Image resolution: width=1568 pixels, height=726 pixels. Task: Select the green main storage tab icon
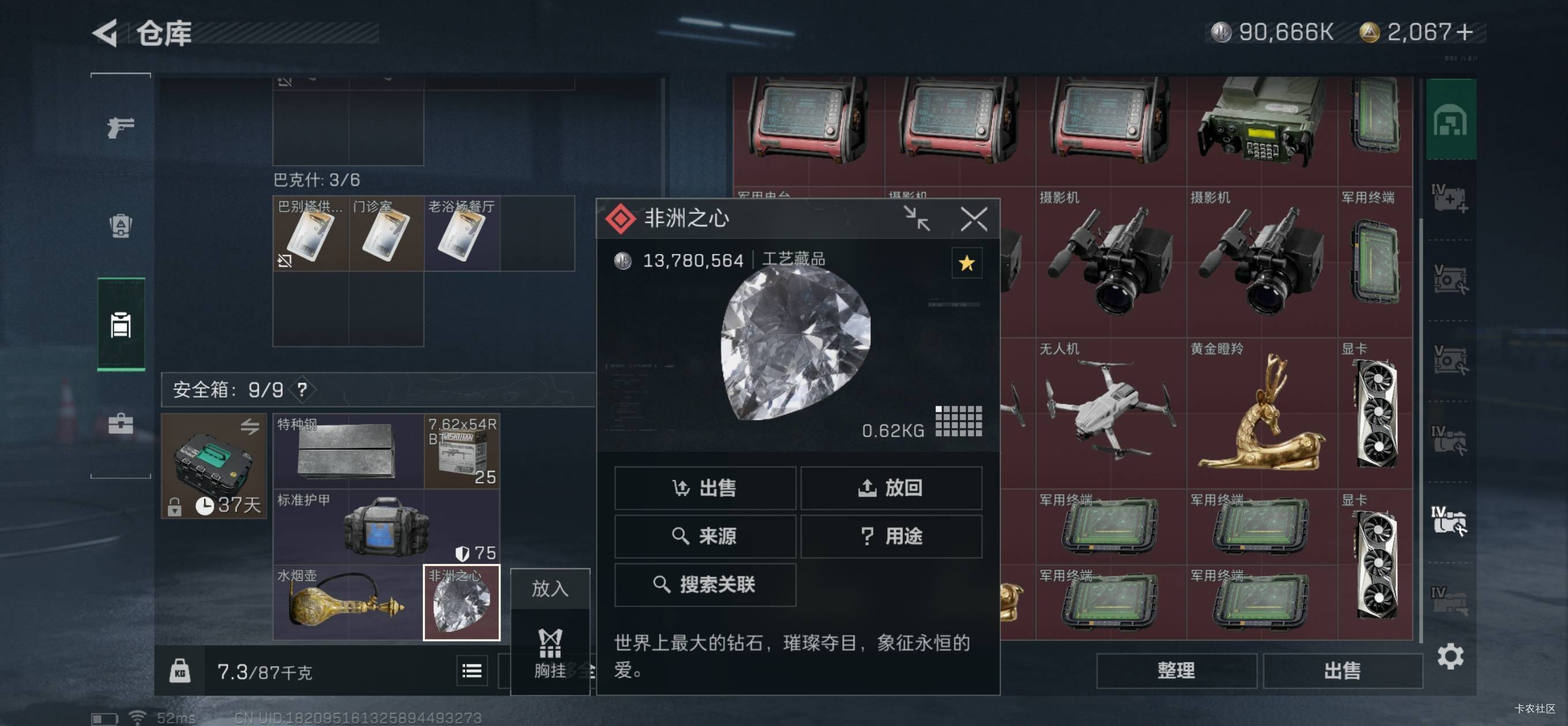[x=1450, y=119]
